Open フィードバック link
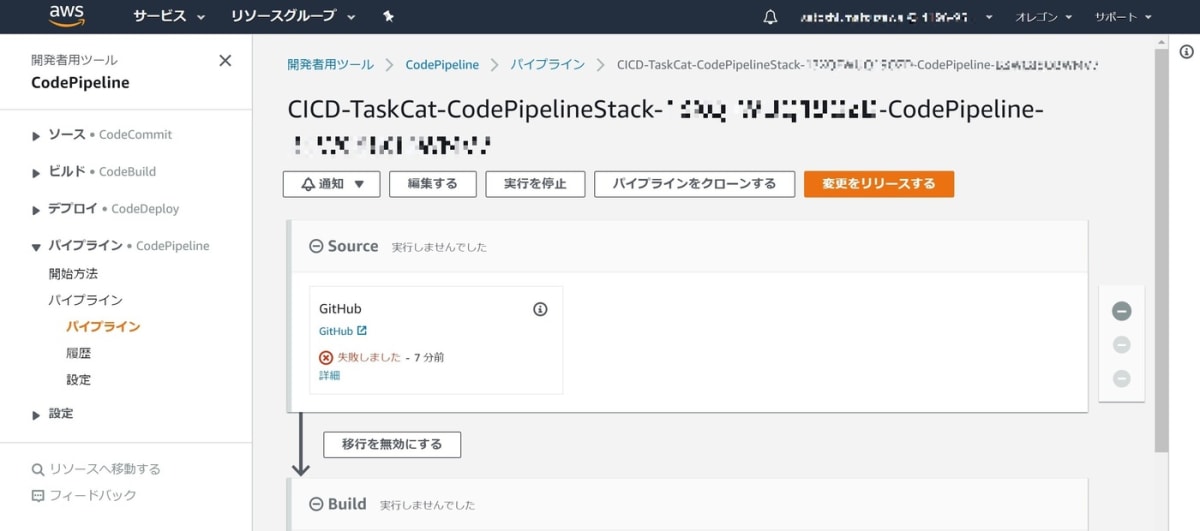The height and width of the screenshot is (531, 1200). 92,495
